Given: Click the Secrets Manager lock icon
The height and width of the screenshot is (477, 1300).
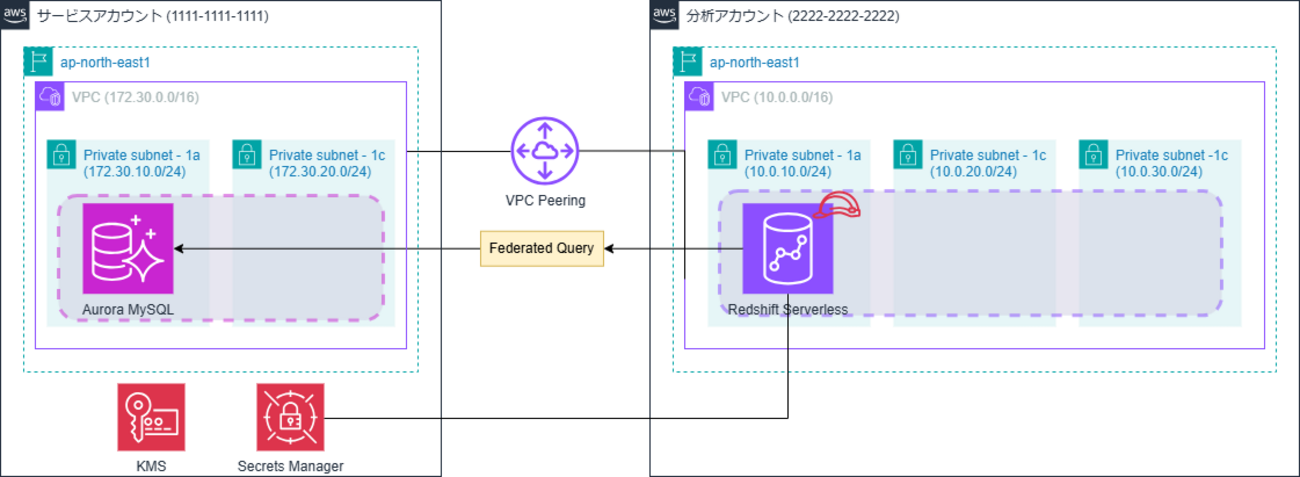Looking at the screenshot, I should click(290, 417).
